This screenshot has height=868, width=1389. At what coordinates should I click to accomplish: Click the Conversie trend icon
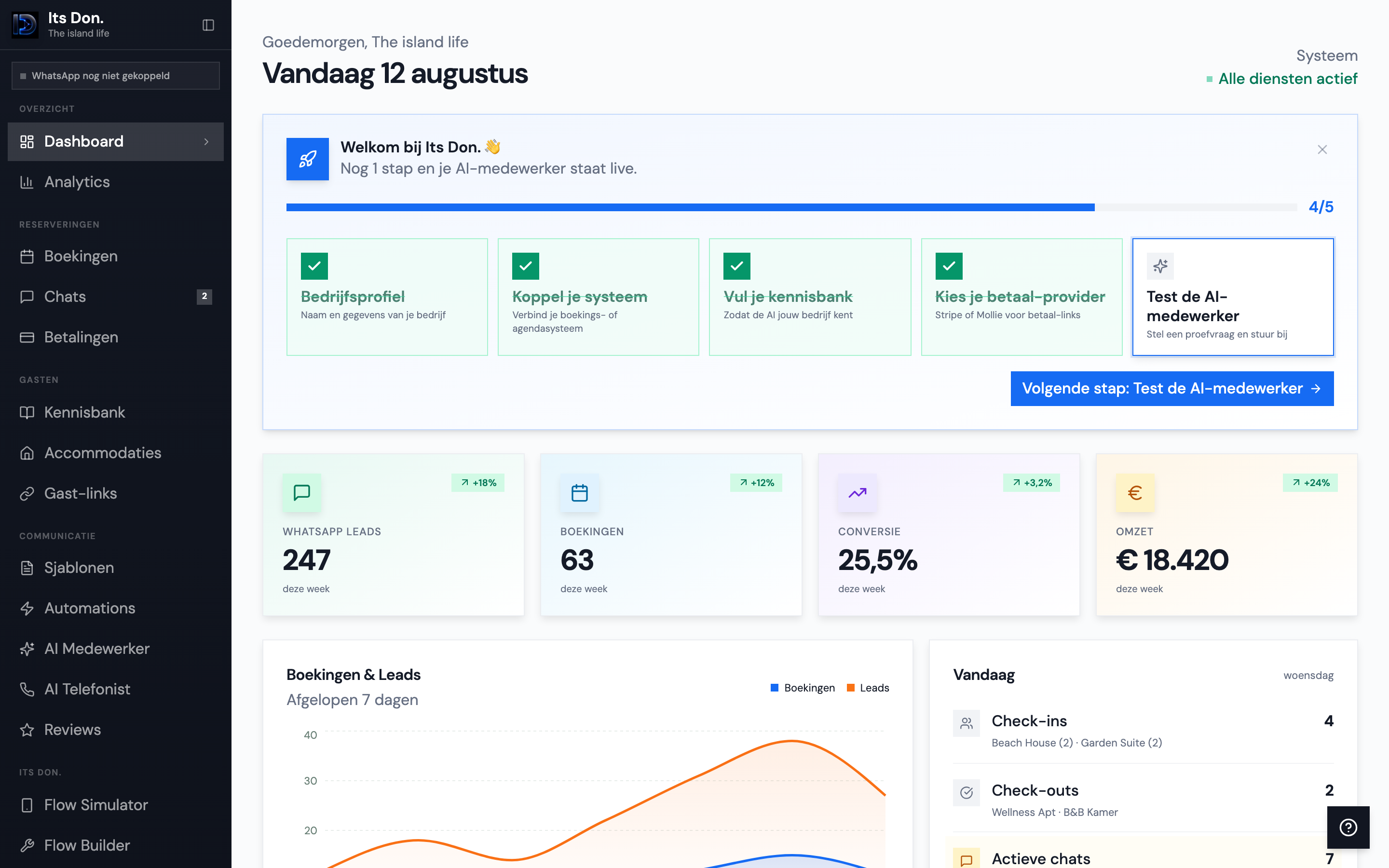click(858, 492)
